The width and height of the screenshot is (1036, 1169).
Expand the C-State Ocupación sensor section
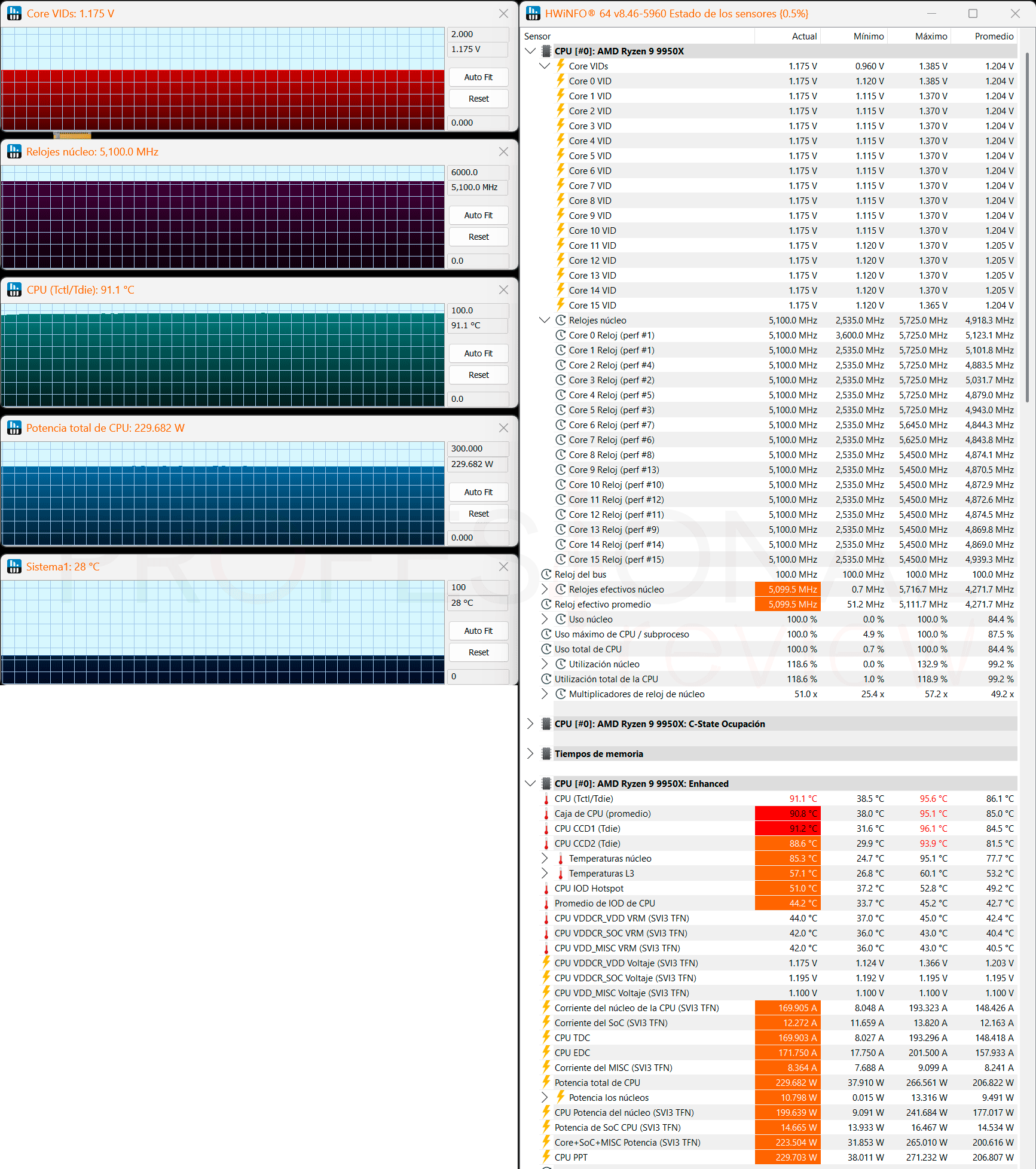click(x=530, y=724)
